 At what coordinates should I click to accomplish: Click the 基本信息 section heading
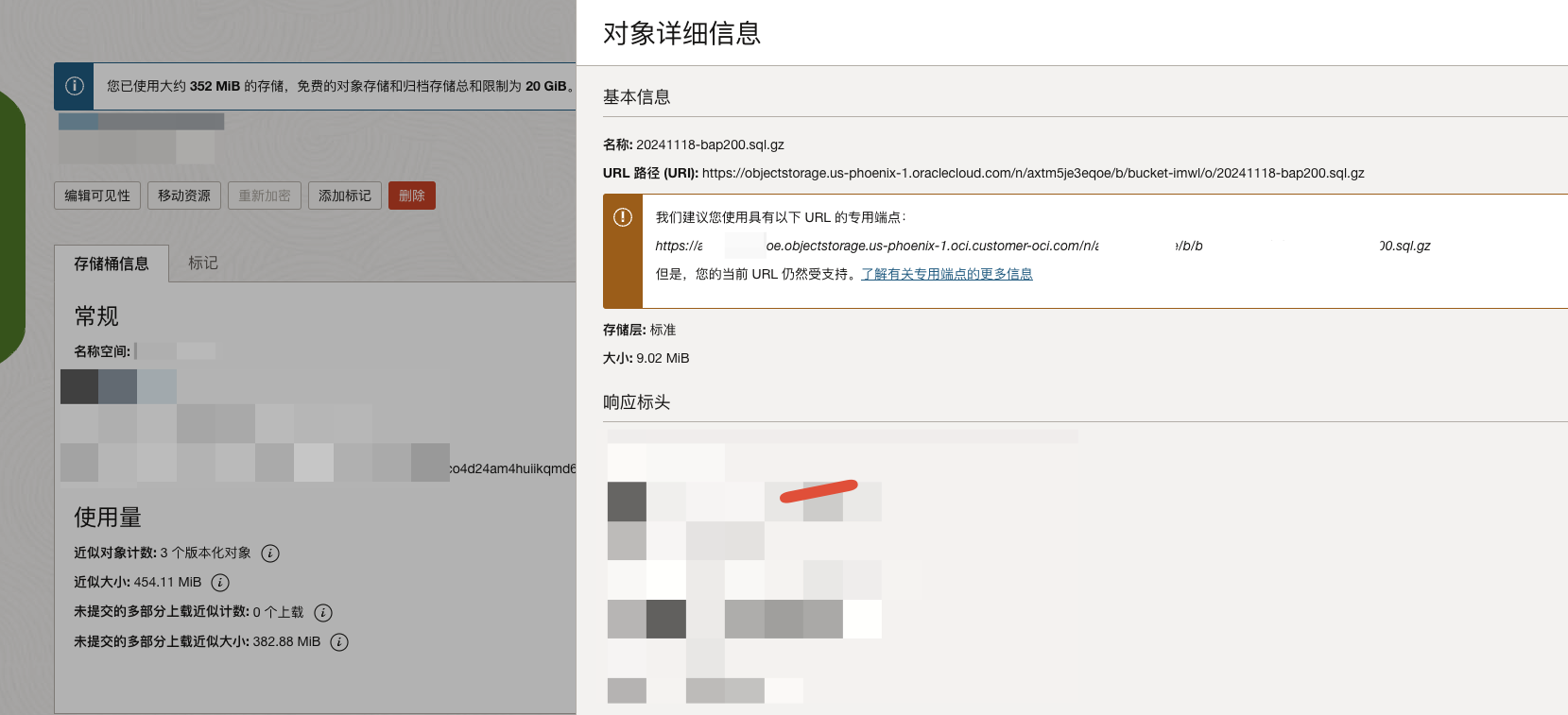coord(636,97)
